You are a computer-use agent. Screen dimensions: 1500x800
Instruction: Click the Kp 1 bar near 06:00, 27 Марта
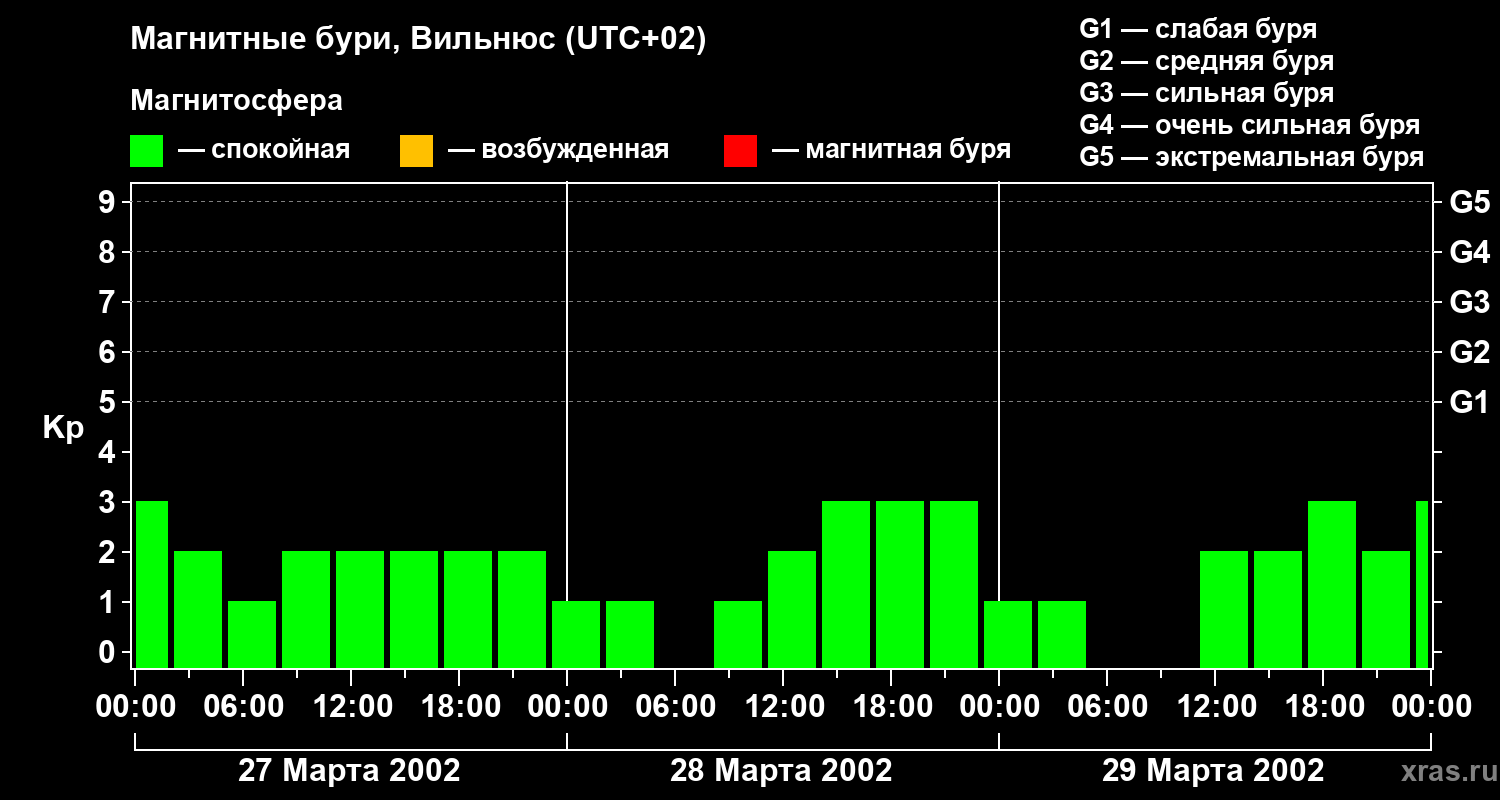(252, 634)
